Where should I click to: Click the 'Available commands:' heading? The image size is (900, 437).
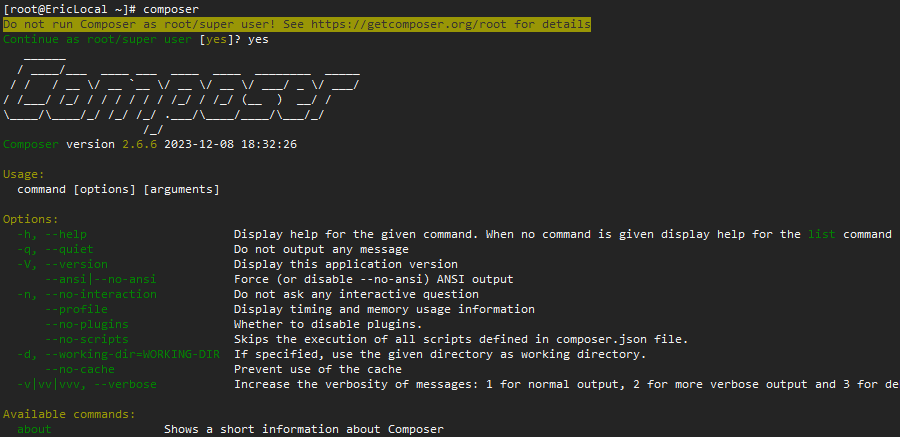[x=69, y=413]
